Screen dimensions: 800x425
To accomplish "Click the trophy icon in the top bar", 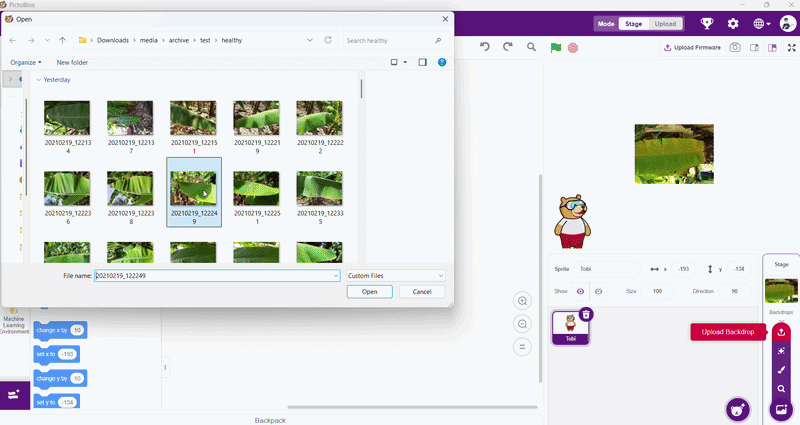I will pos(707,23).
